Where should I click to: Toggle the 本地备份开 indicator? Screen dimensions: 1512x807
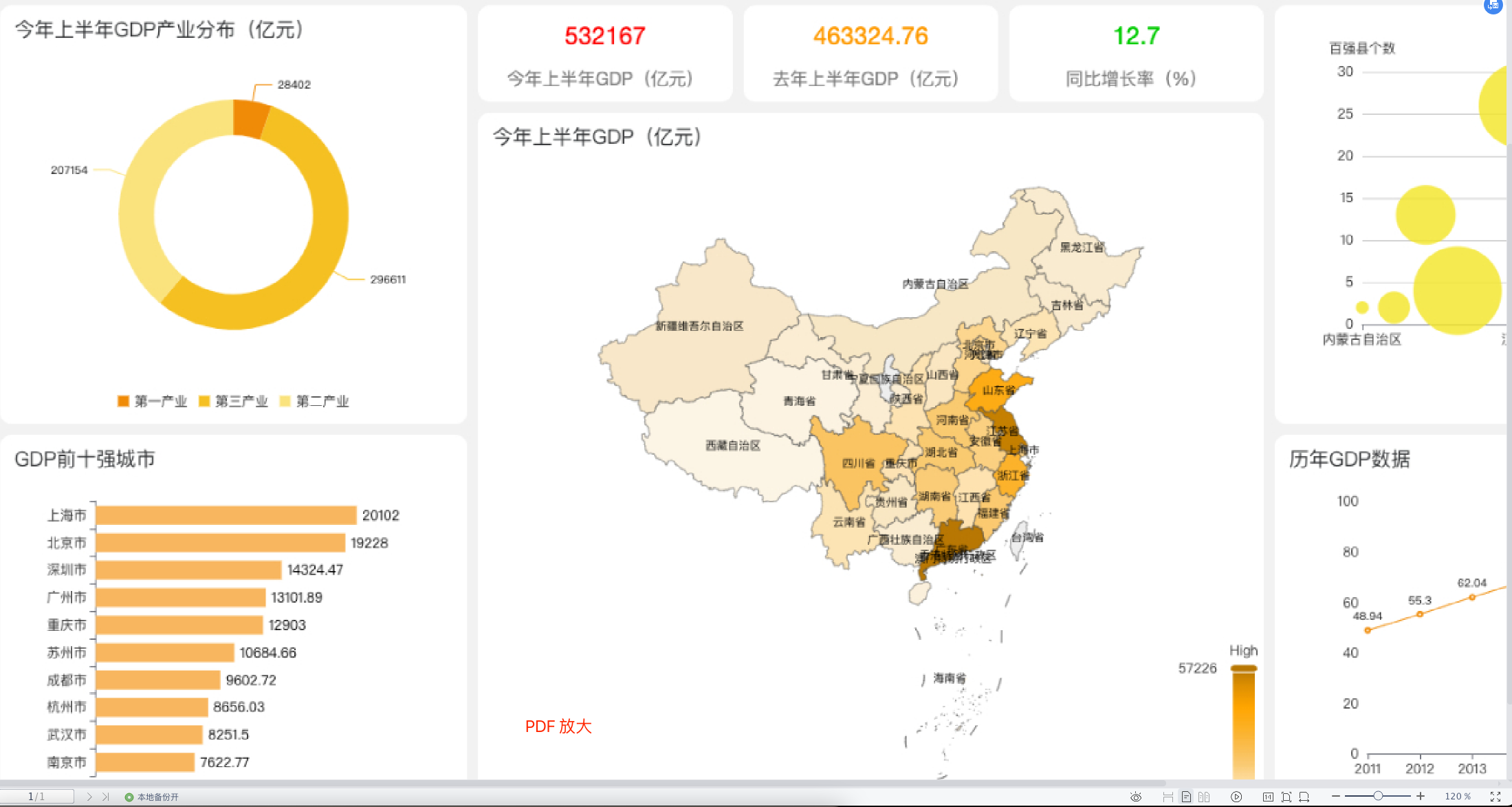(154, 796)
